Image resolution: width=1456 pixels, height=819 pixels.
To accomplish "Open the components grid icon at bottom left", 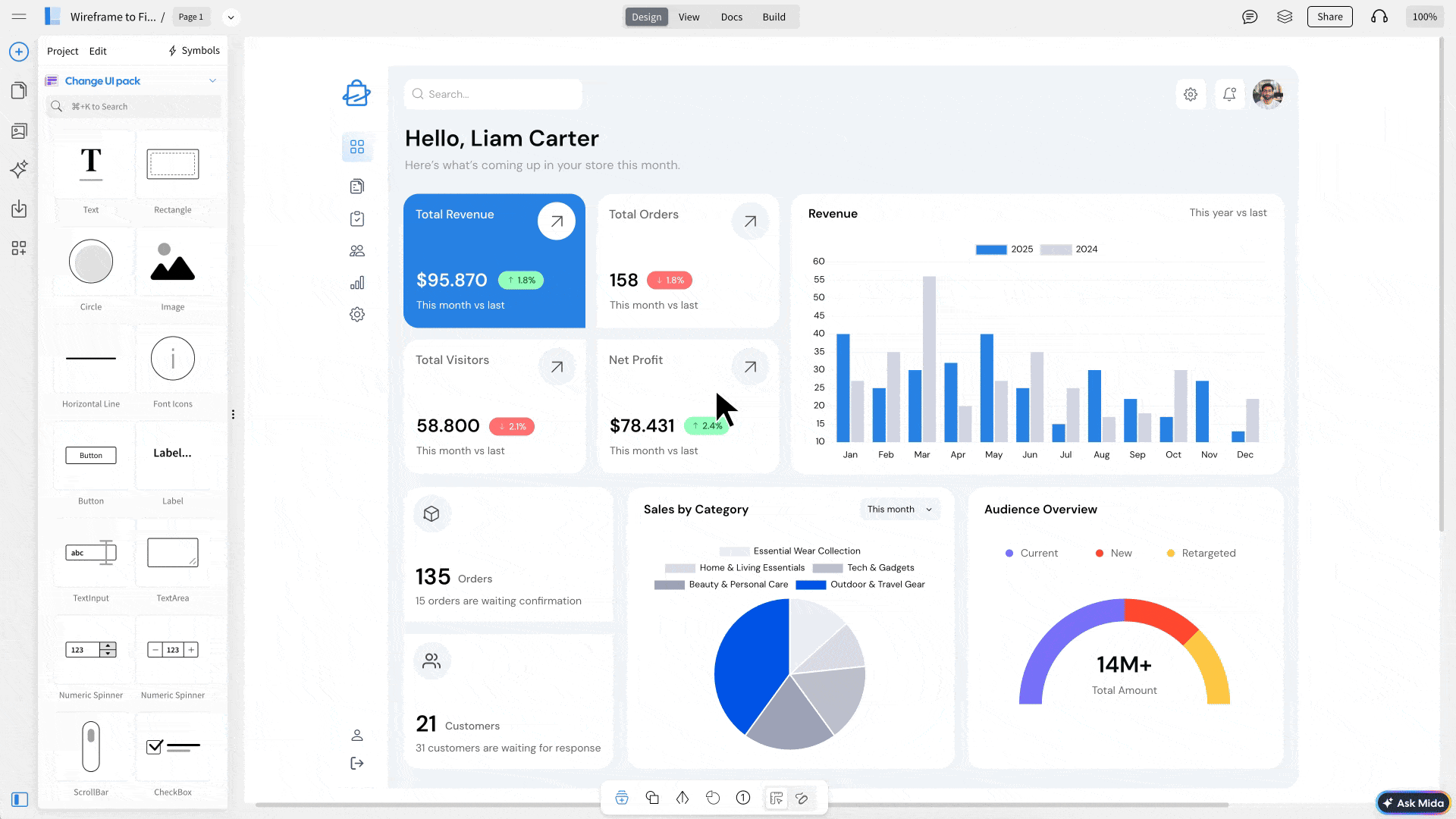I will 18,248.
